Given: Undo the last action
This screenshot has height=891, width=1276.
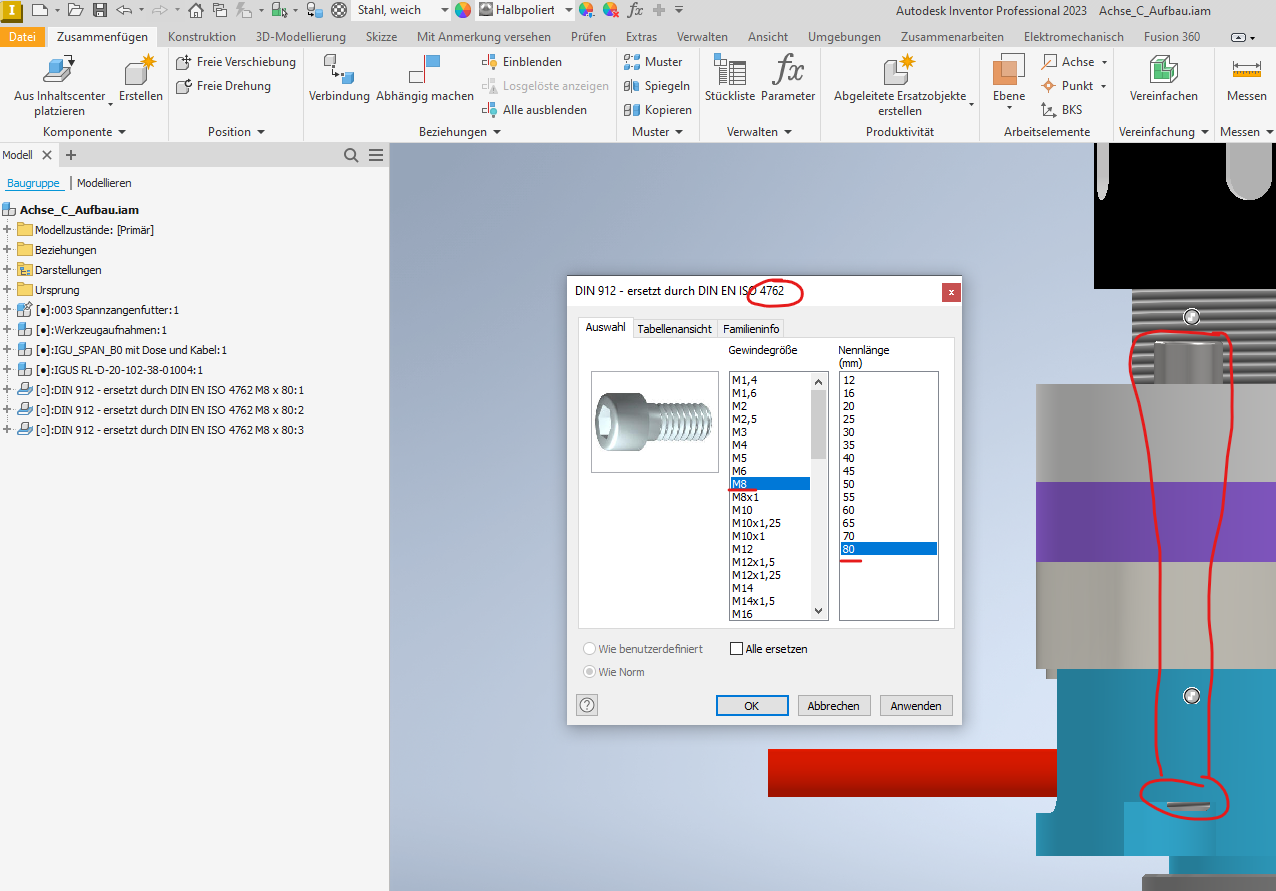Looking at the screenshot, I should 124,10.
